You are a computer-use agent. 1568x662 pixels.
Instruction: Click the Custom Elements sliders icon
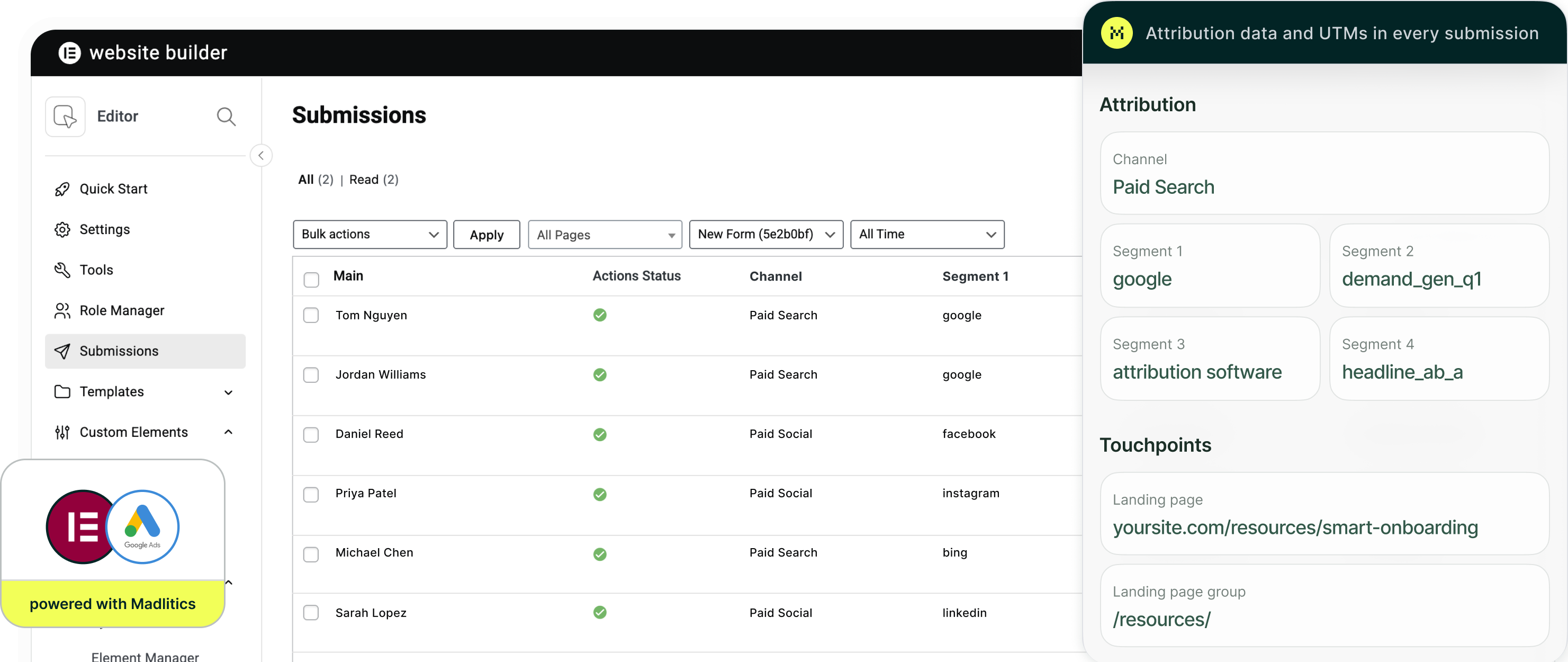[x=62, y=432]
